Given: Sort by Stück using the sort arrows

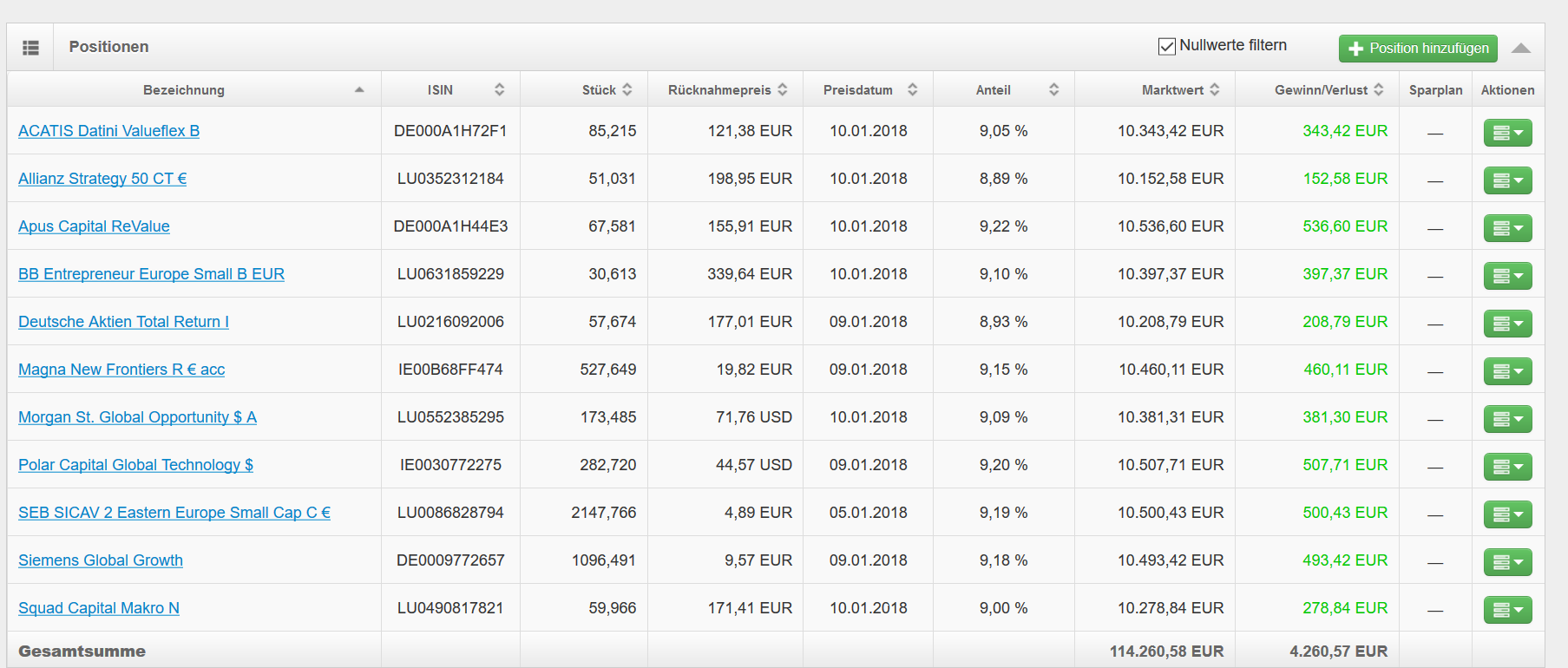Looking at the screenshot, I should tap(627, 89).
